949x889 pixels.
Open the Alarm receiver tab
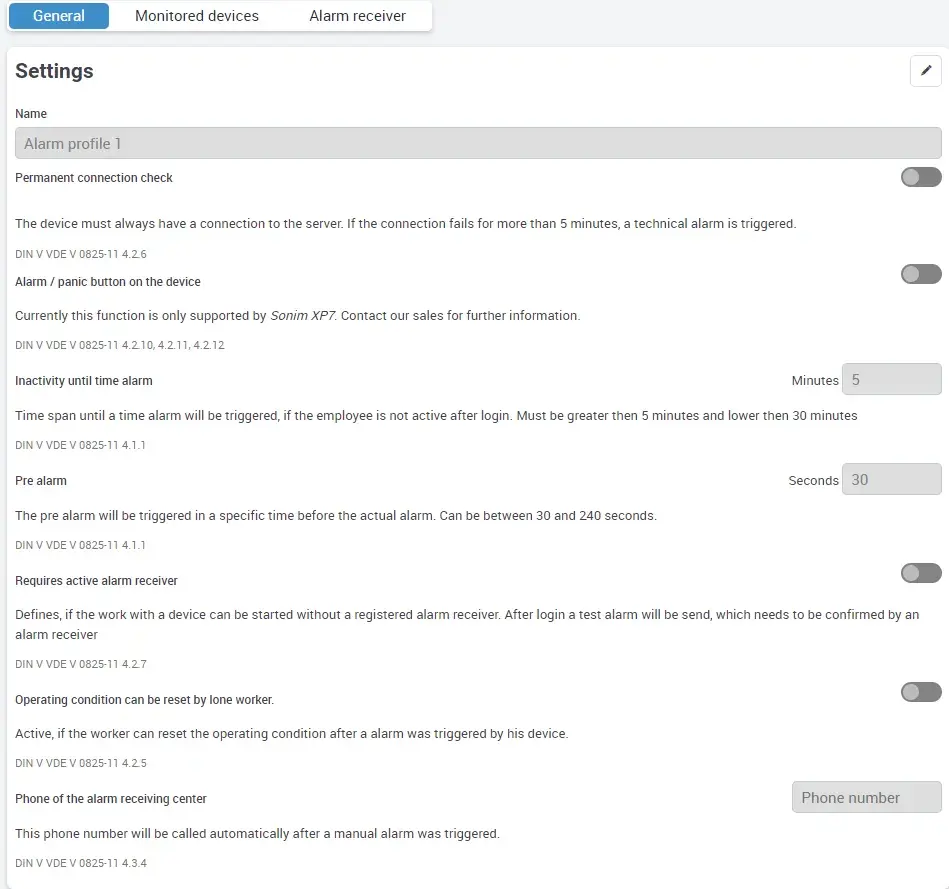357,16
